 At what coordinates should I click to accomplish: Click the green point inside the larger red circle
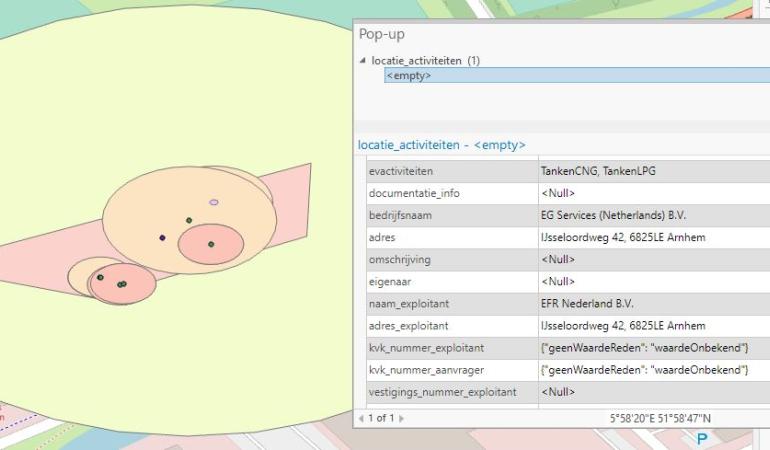[x=211, y=244]
